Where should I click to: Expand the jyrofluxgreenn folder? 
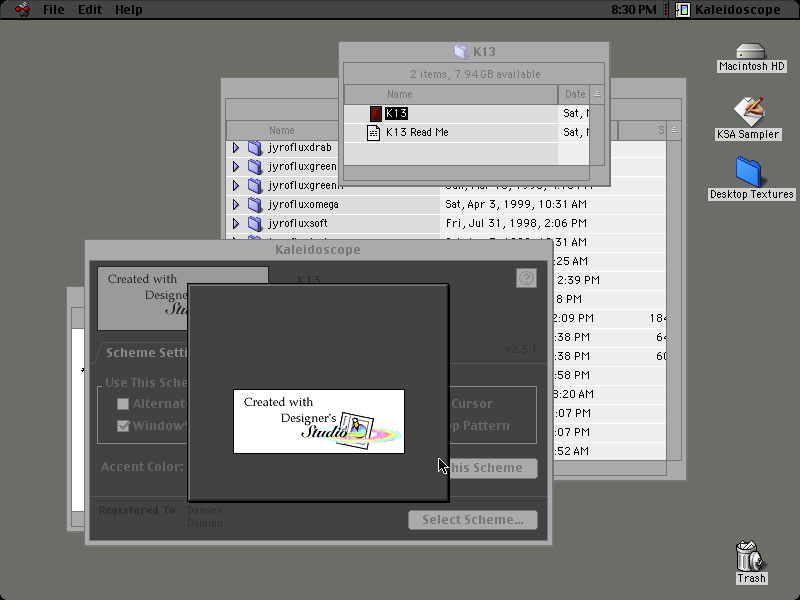pyautogui.click(x=236, y=185)
